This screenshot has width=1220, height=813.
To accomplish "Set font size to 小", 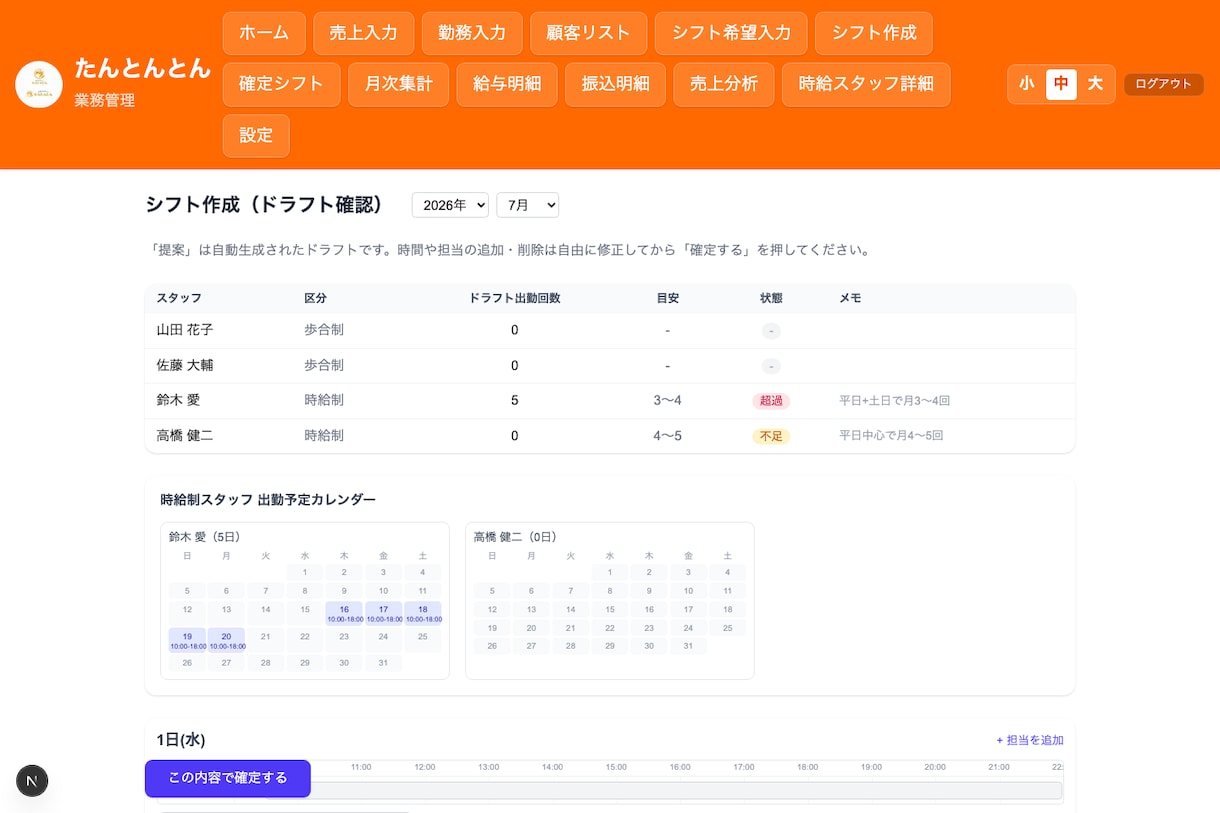I will coord(1027,84).
